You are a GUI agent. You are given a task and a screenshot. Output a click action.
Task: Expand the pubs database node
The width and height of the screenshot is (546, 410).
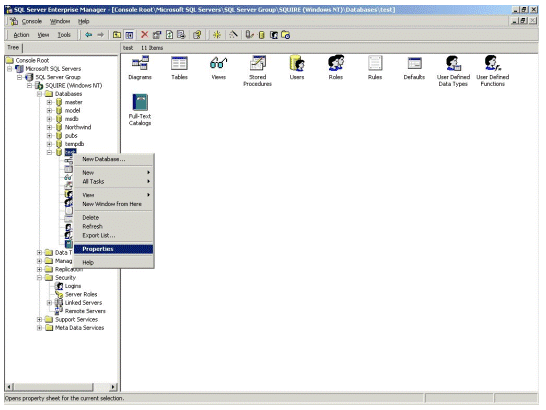click(x=49, y=136)
